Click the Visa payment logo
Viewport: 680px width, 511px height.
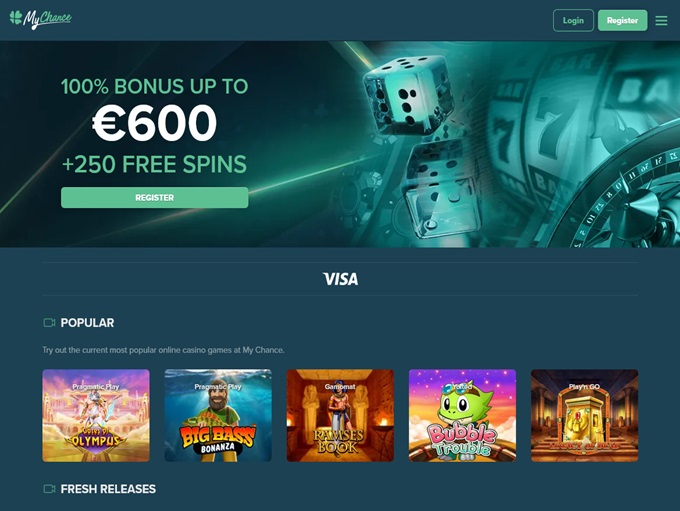340,279
